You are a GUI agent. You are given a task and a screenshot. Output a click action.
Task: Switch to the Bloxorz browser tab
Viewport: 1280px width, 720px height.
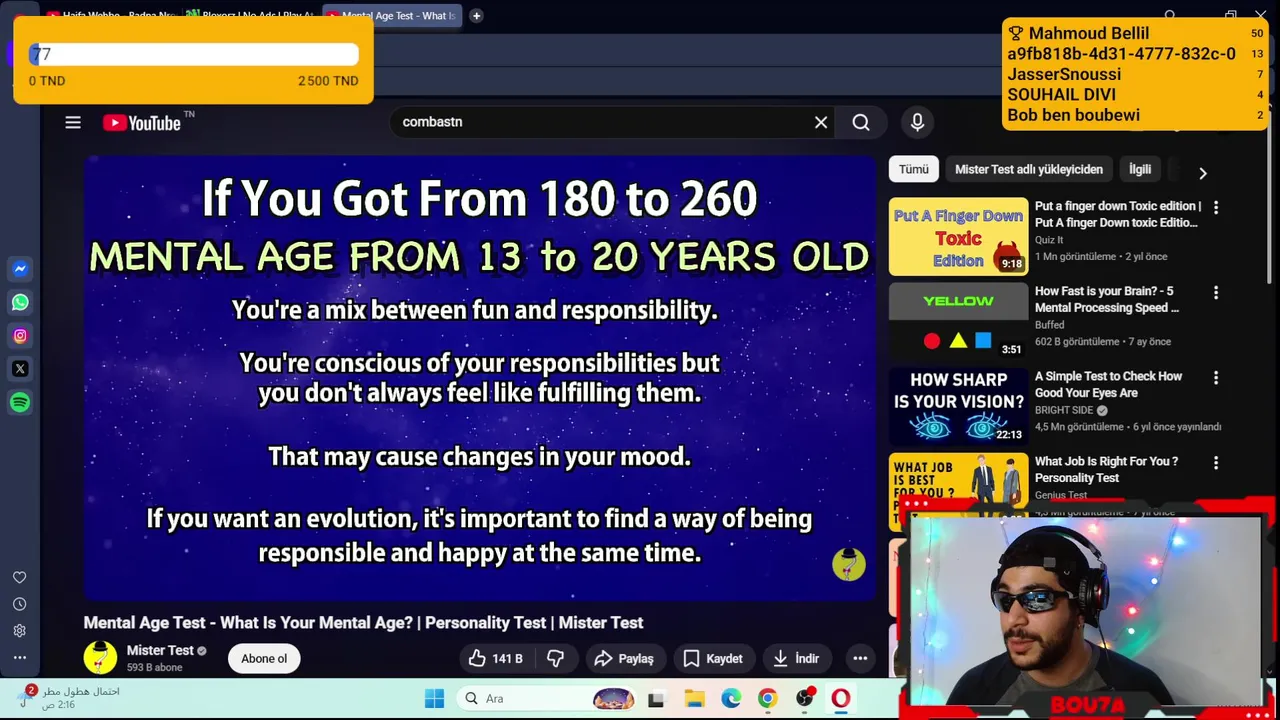[x=249, y=15]
